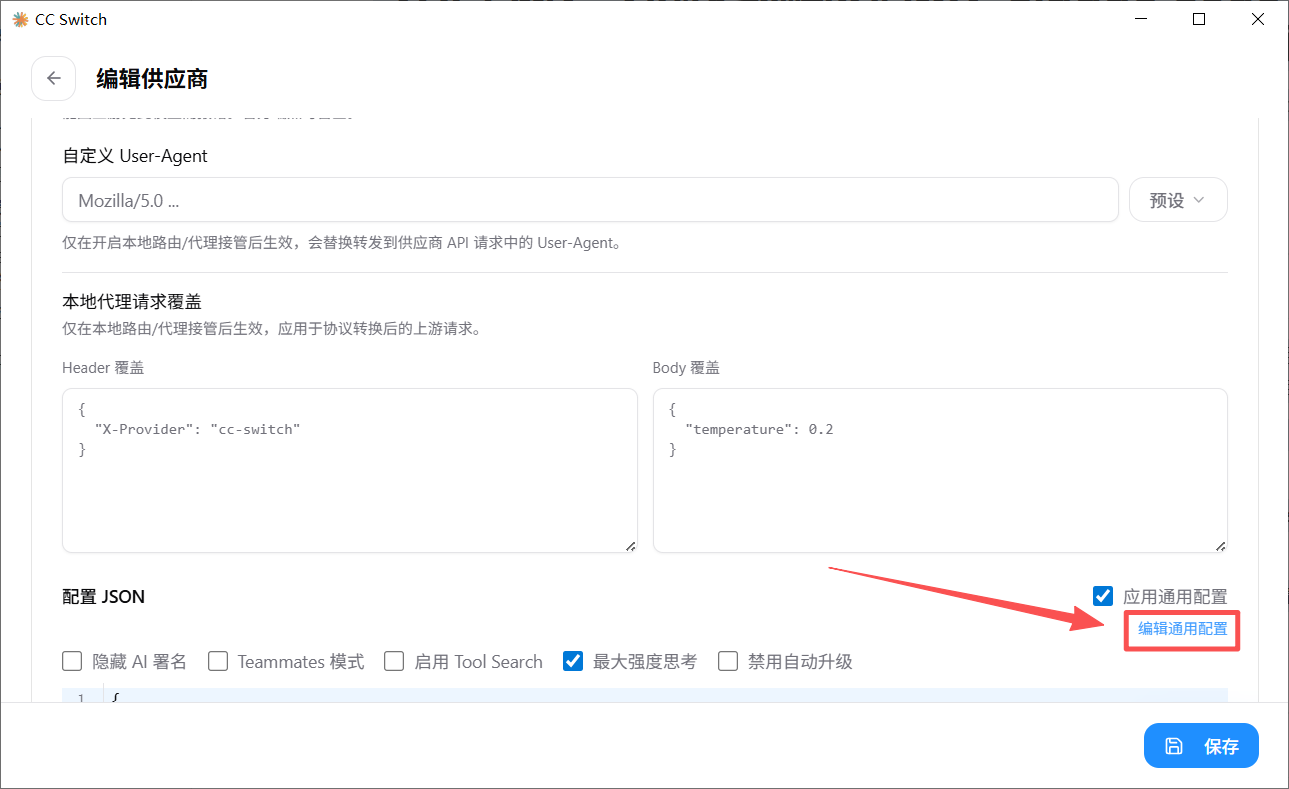Screen dimensions: 1289x789
Task: Click inside the Header 覆盖 JSON editor
Action: (x=350, y=470)
